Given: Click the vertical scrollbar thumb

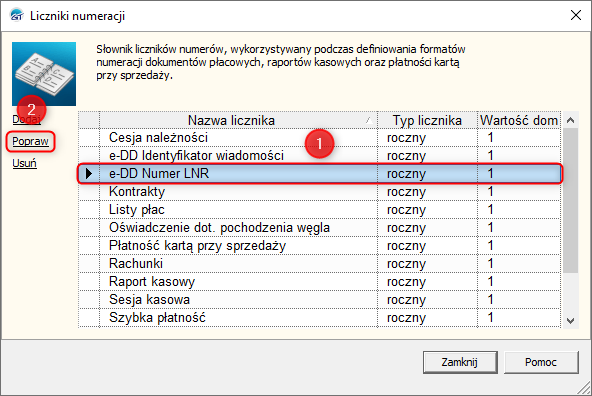Looking at the screenshot, I should tap(570, 200).
